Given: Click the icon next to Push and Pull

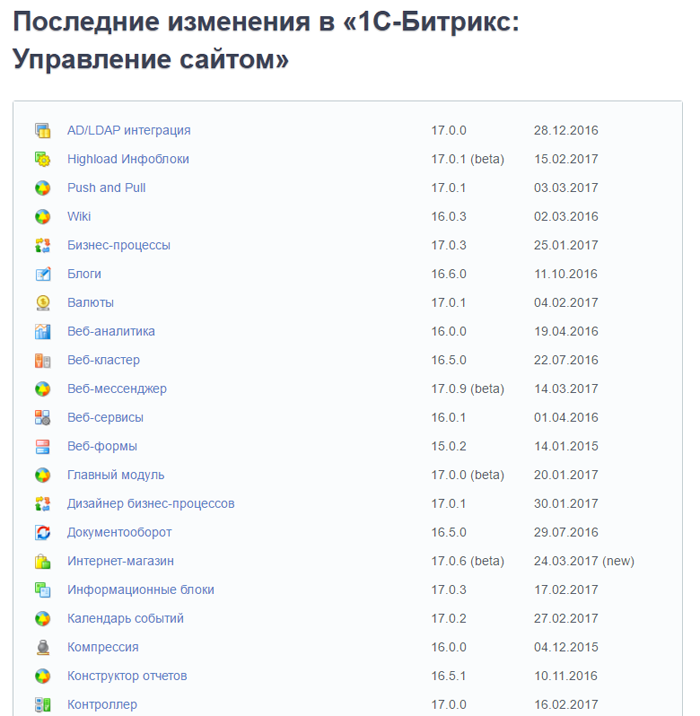Looking at the screenshot, I should pyautogui.click(x=43, y=188).
